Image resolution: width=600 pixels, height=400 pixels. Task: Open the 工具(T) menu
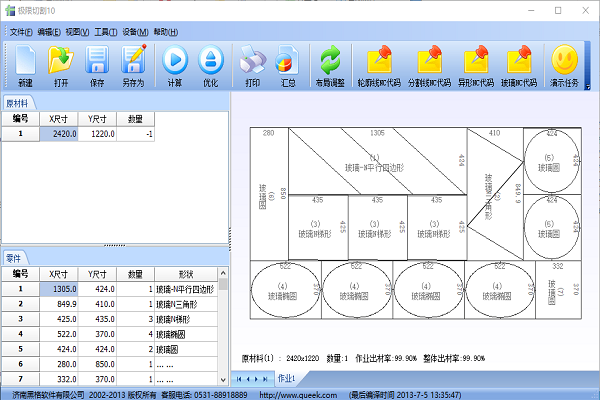point(106,32)
